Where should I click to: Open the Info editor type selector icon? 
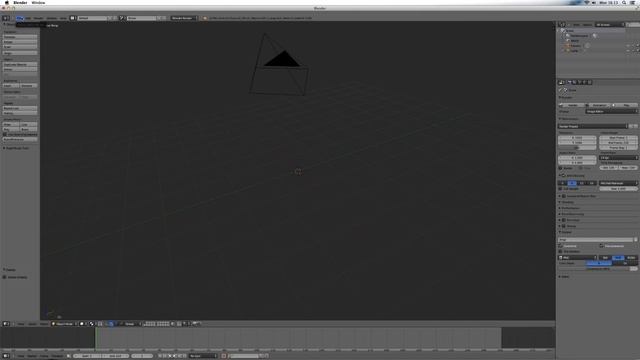point(5,18)
